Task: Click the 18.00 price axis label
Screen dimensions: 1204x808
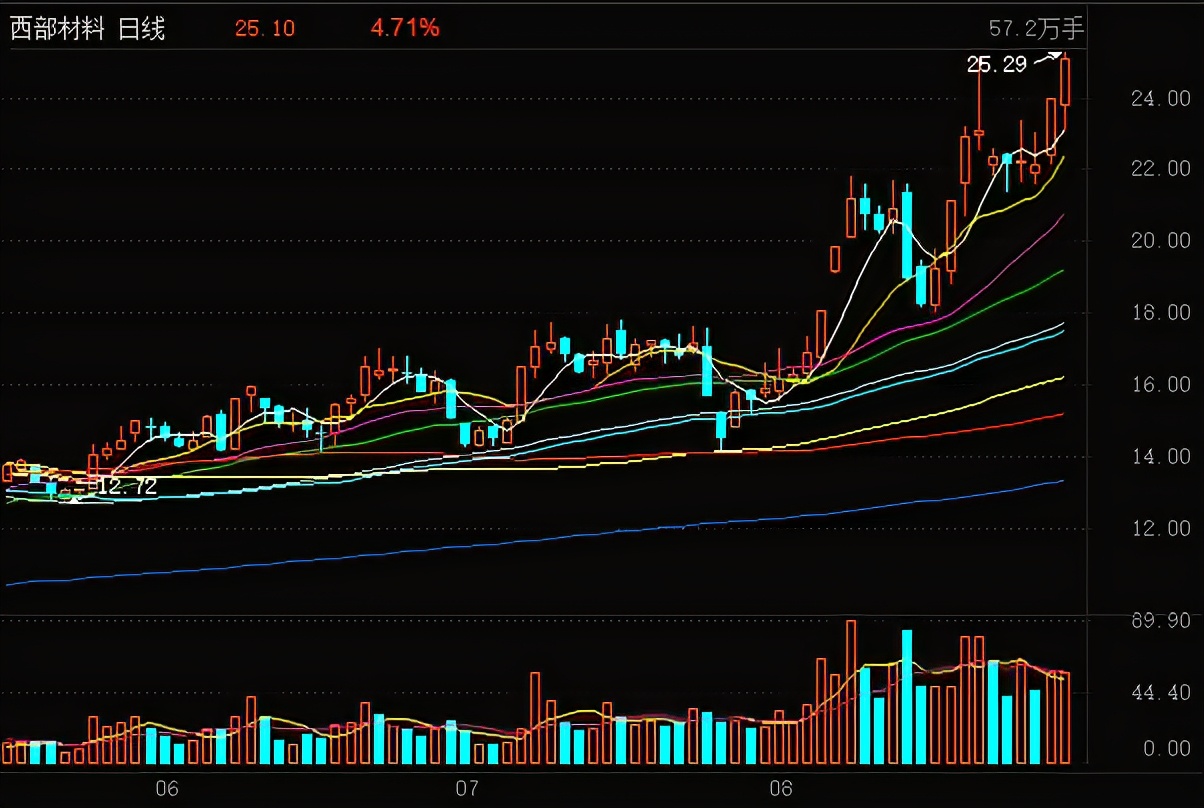Action: click(1159, 313)
